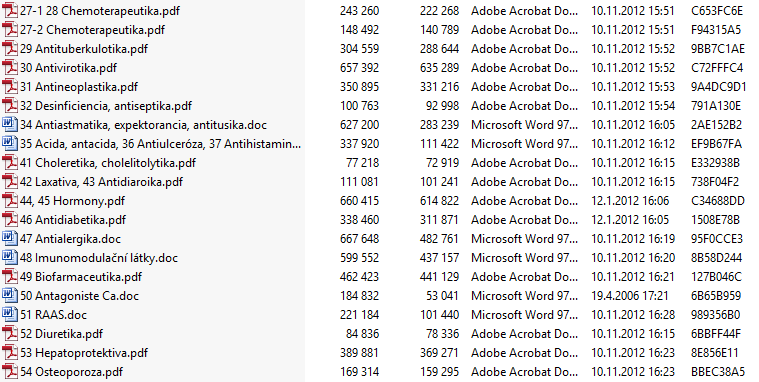This screenshot has height=382, width=759.
Task: Click the PDF icon of 54 Osteoporoza
Action: tap(10, 372)
